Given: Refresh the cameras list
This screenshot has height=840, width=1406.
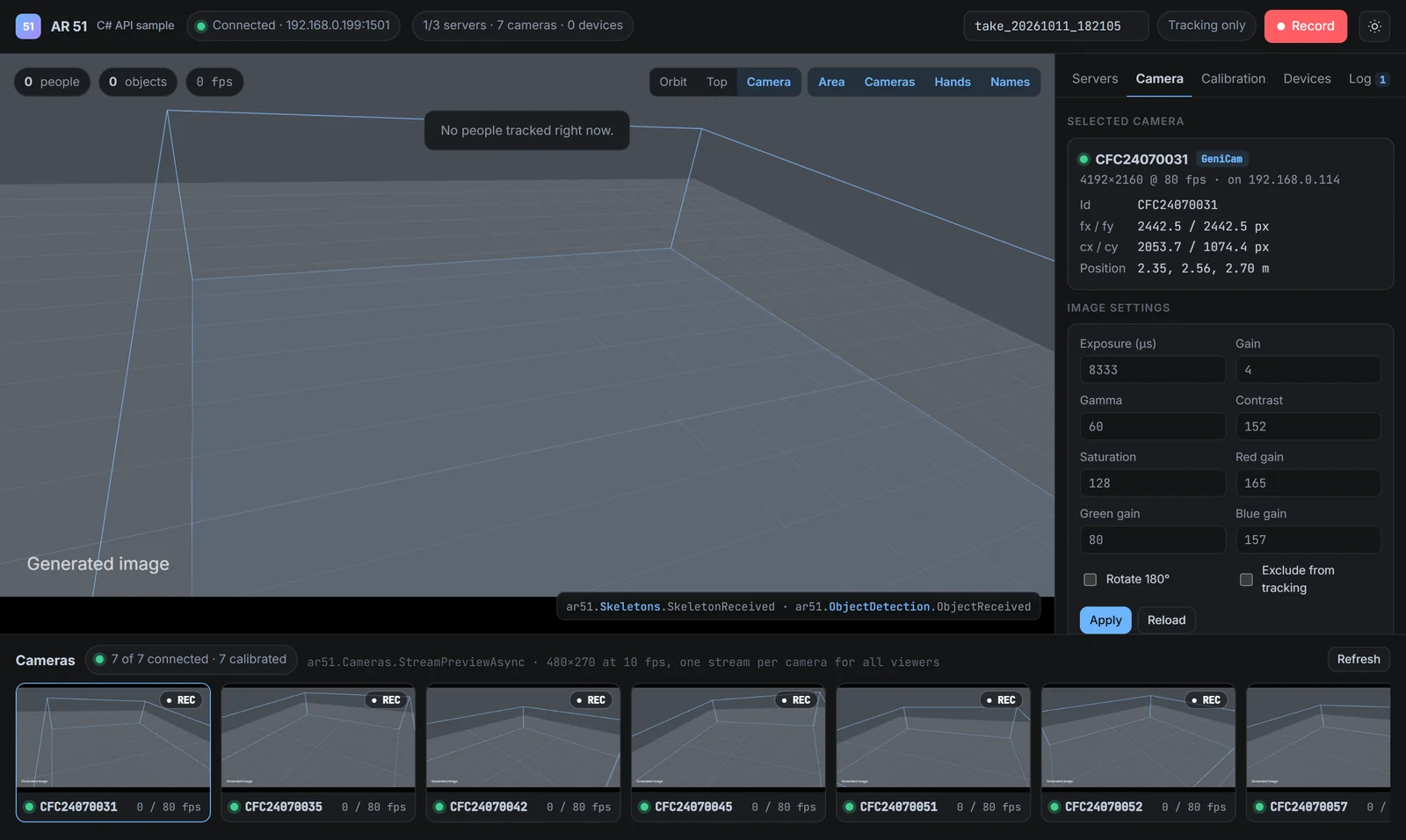Looking at the screenshot, I should click(x=1359, y=659).
